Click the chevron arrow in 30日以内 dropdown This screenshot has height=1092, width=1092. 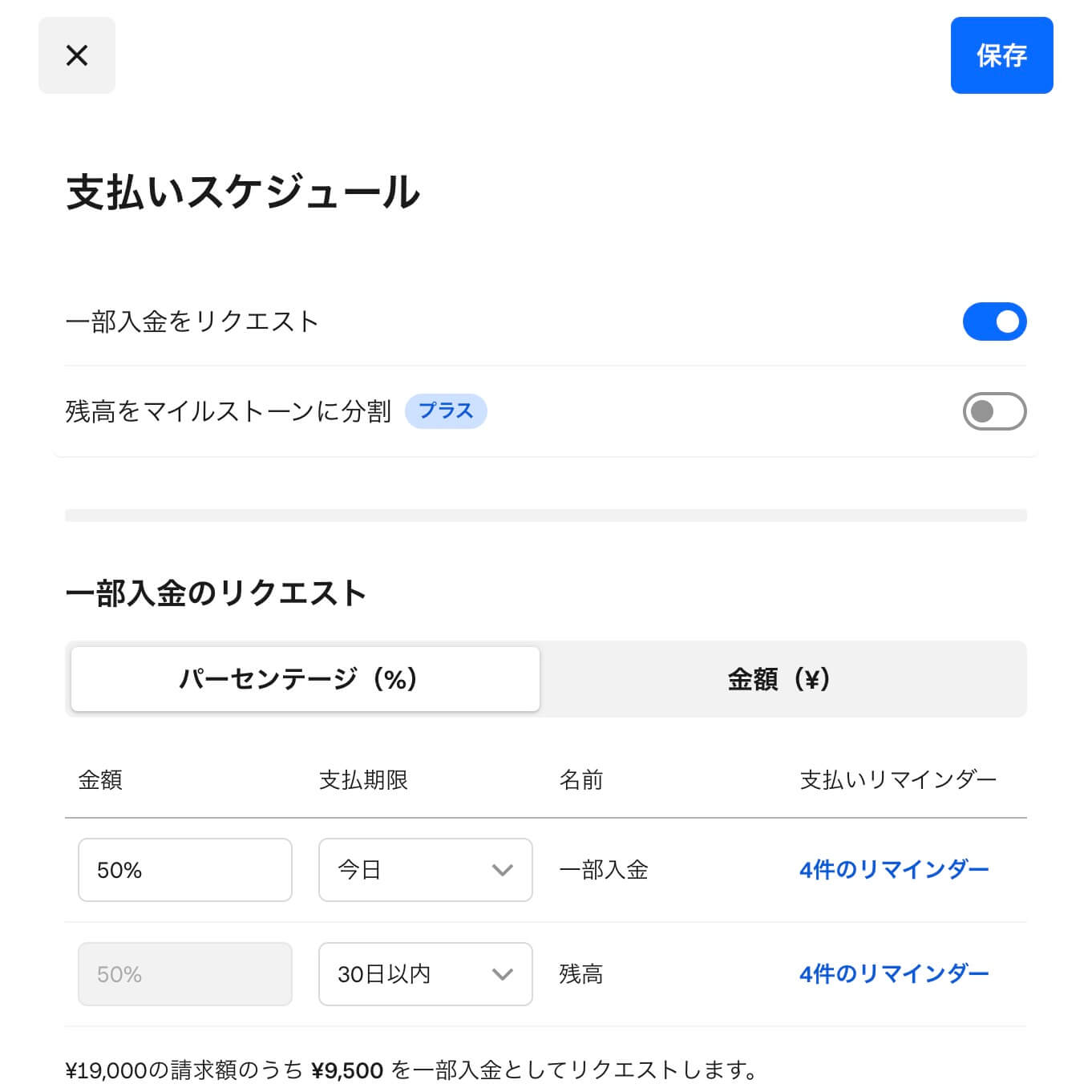[x=503, y=974]
